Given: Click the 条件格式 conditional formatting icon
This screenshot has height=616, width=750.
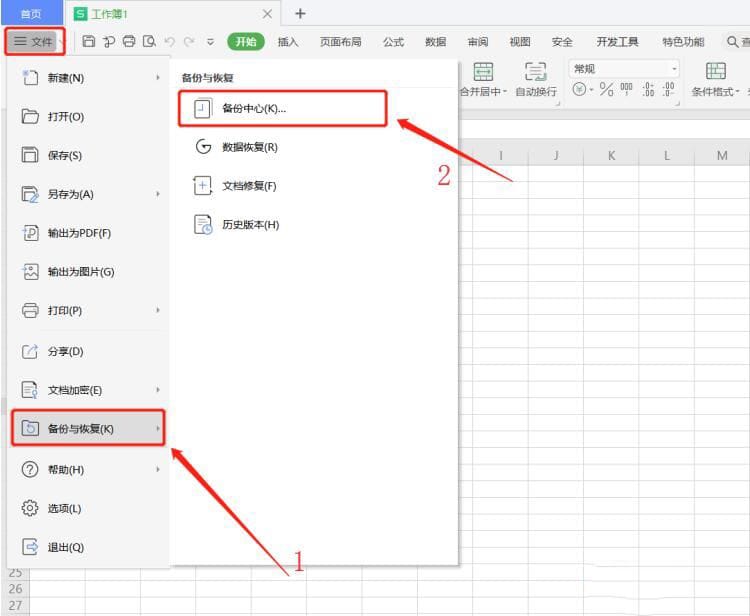Looking at the screenshot, I should pyautogui.click(x=716, y=71).
